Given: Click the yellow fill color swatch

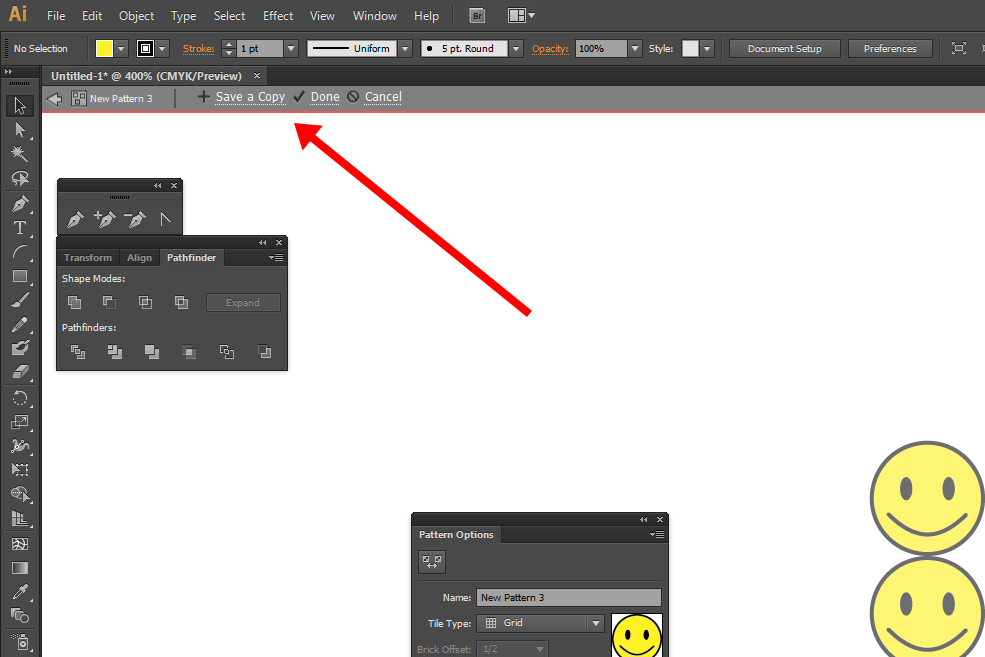Looking at the screenshot, I should click(104, 48).
